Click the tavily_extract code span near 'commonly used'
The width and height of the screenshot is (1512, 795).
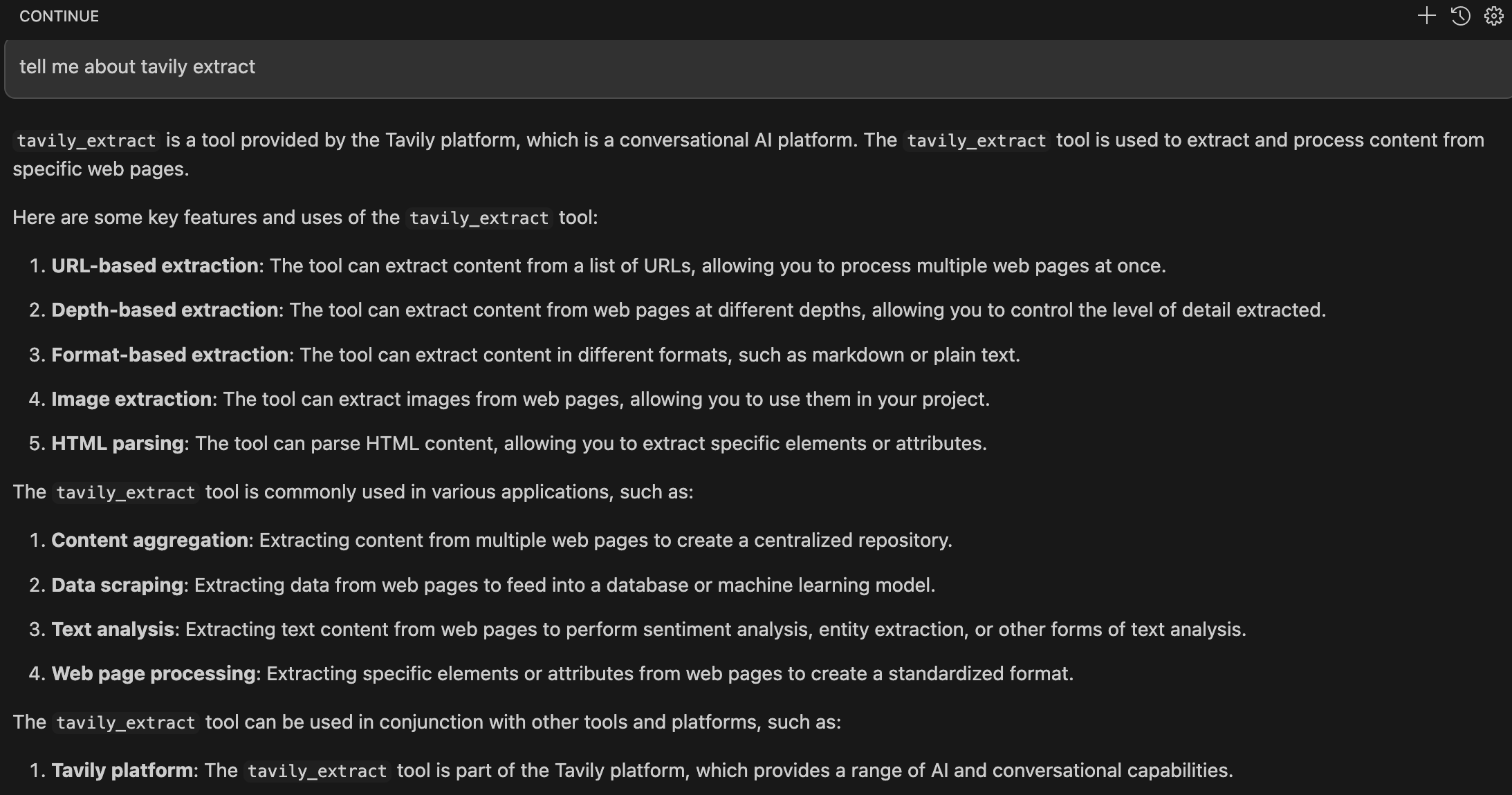pos(125,492)
